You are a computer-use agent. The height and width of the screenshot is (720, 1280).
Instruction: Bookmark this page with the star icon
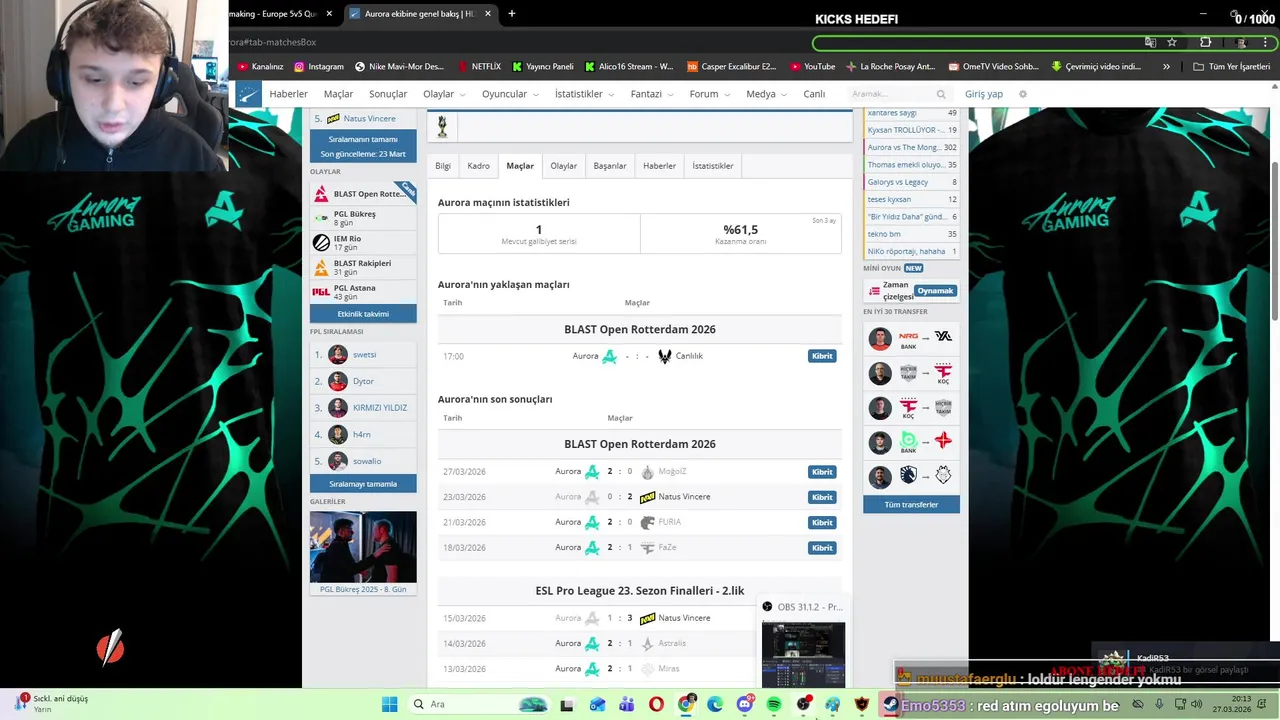[x=1172, y=42]
